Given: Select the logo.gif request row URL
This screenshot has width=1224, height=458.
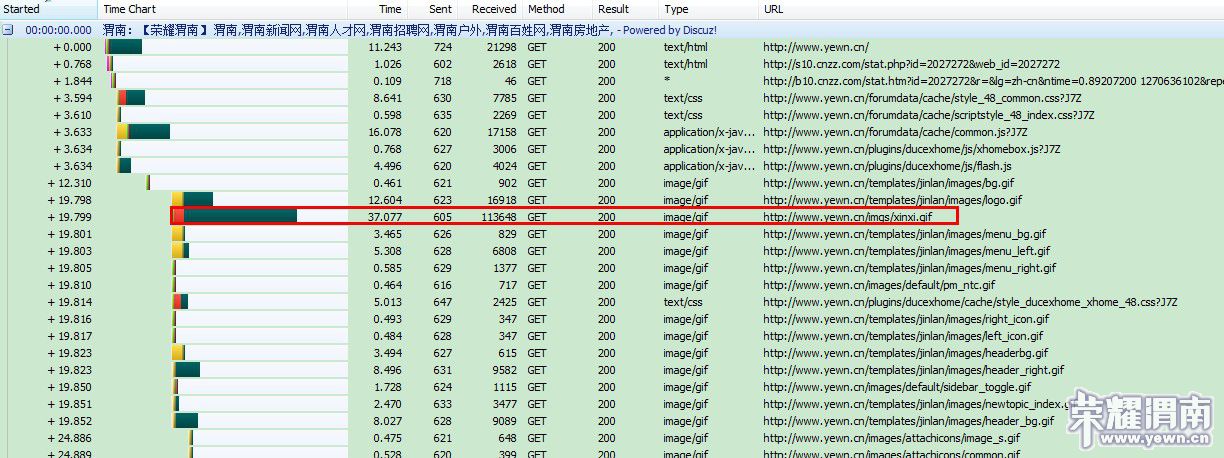Looking at the screenshot, I should tap(892, 200).
